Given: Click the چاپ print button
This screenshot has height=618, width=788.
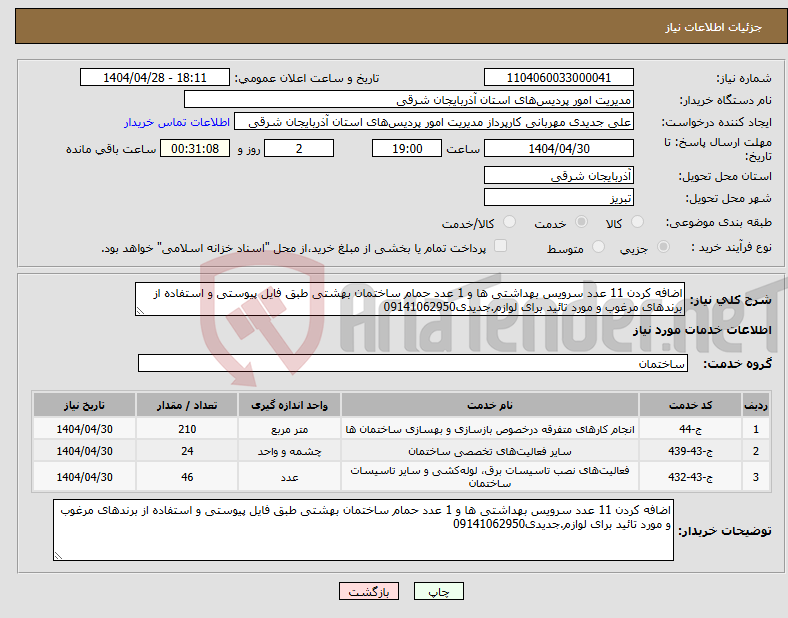Looking at the screenshot, I should tap(439, 591).
